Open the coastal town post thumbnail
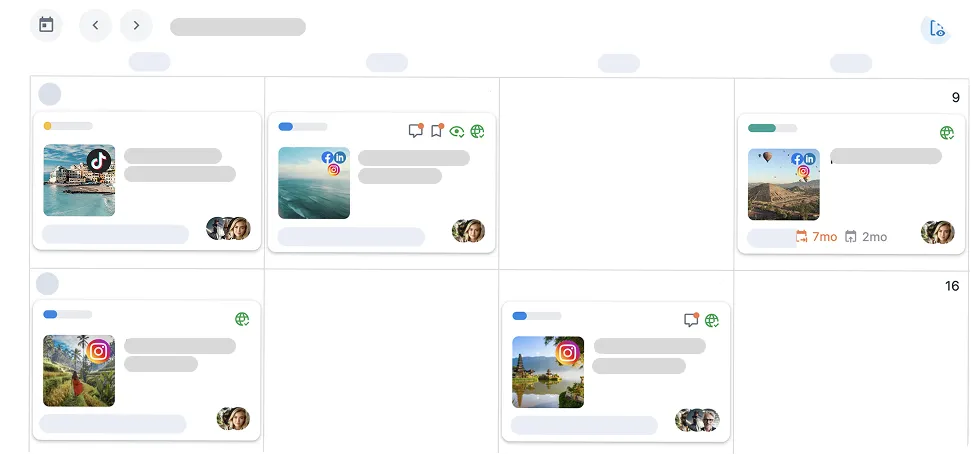 [x=79, y=180]
